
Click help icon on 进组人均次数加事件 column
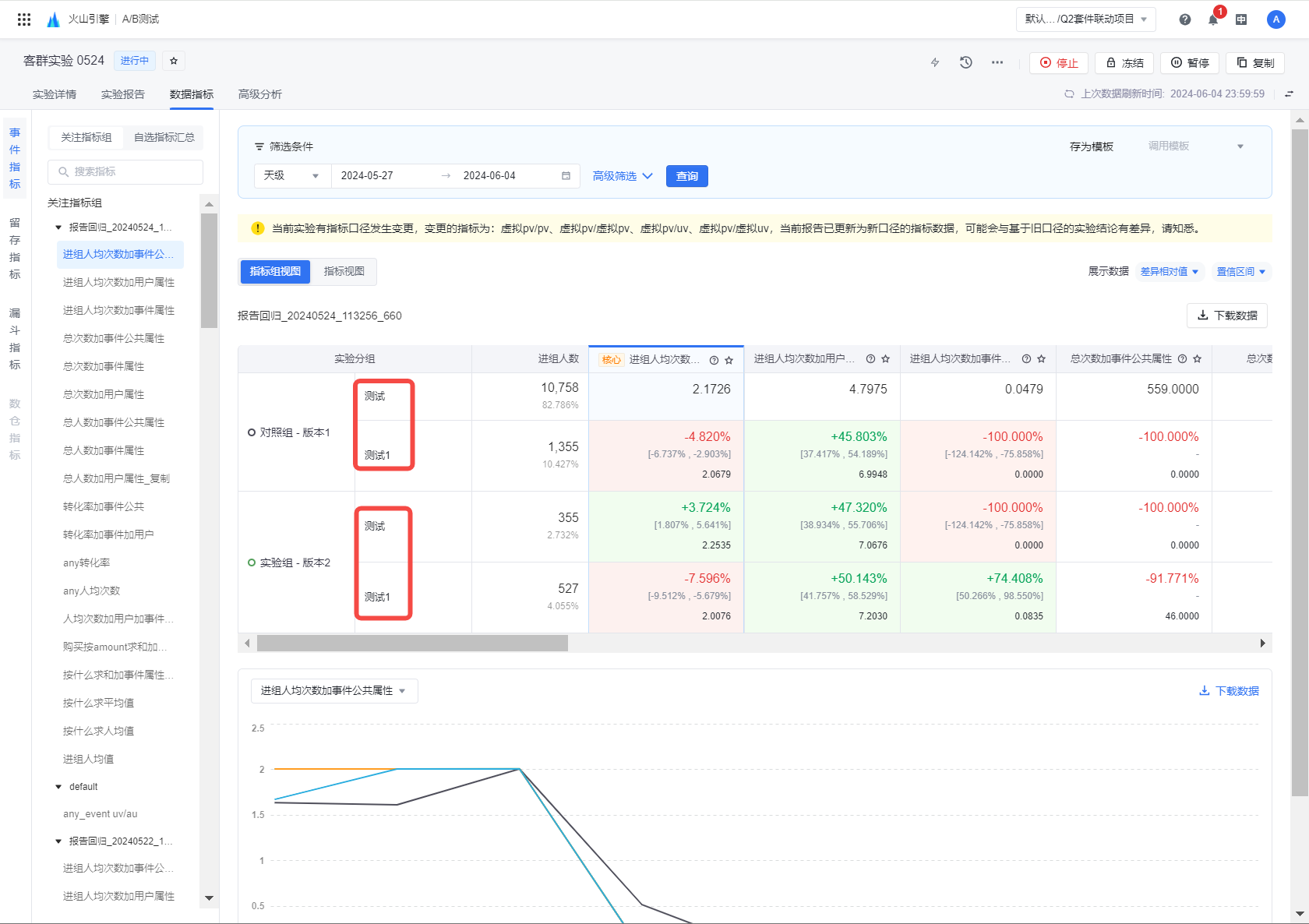1026,359
